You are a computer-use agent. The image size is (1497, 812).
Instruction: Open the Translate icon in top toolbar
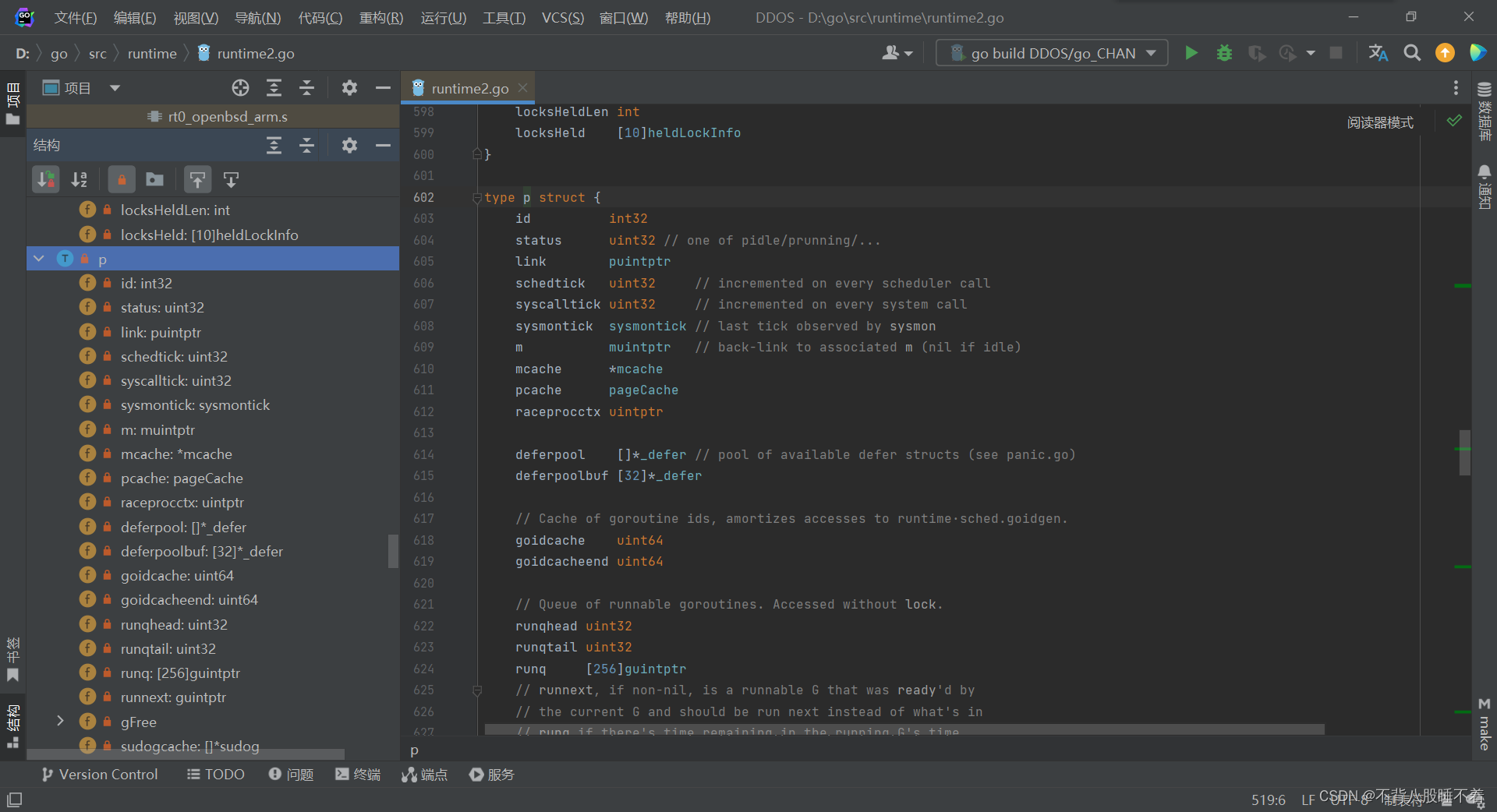point(1378,53)
